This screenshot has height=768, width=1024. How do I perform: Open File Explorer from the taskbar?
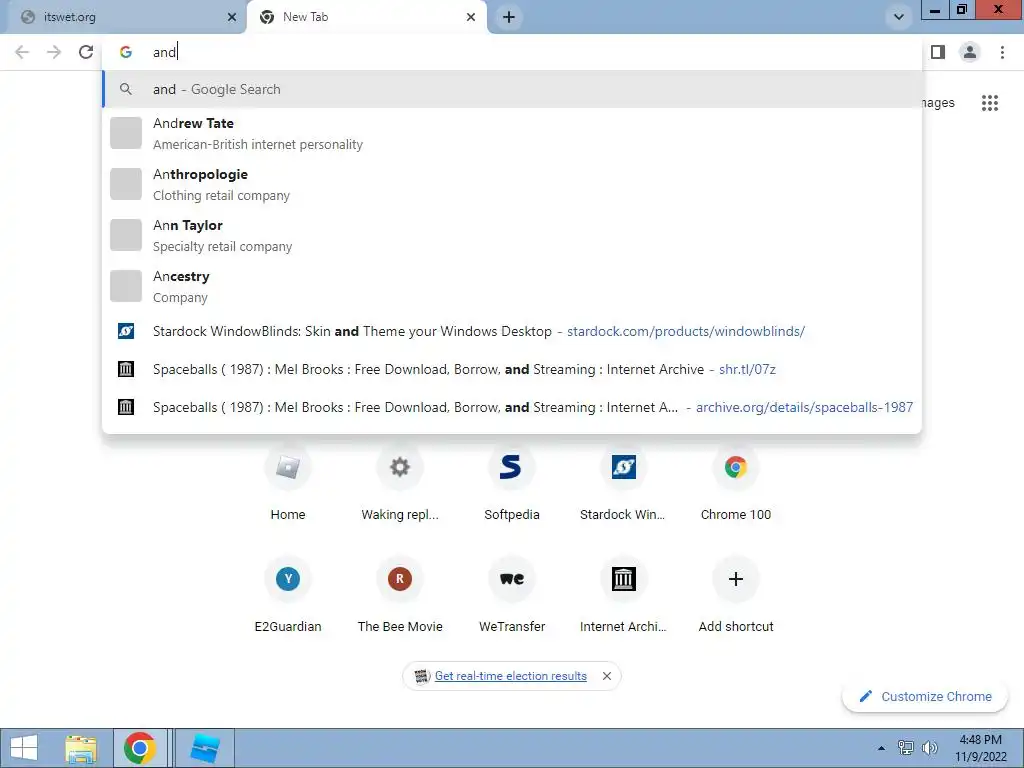[81, 748]
